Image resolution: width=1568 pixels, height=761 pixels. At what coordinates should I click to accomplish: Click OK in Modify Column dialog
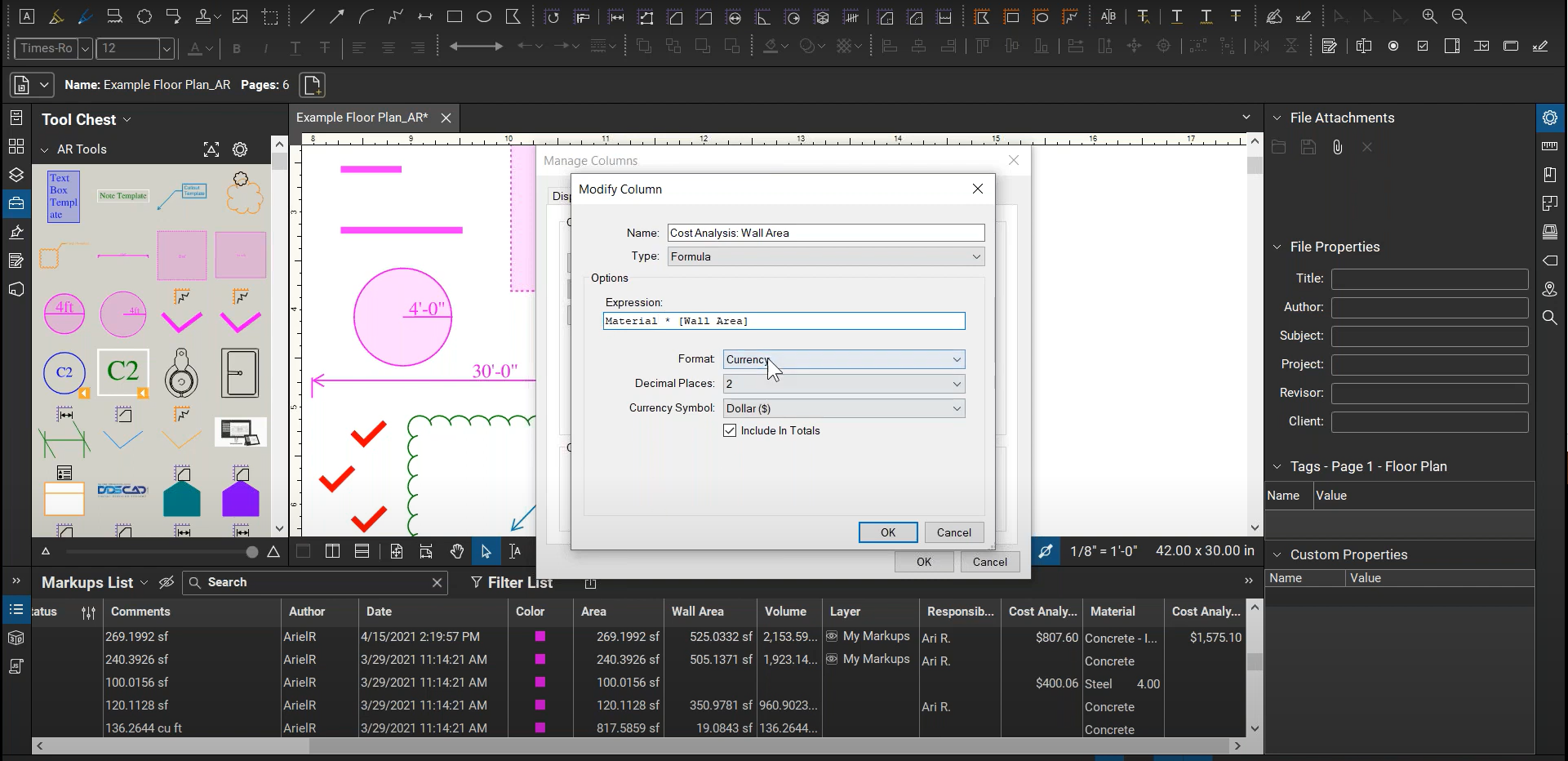tap(887, 533)
